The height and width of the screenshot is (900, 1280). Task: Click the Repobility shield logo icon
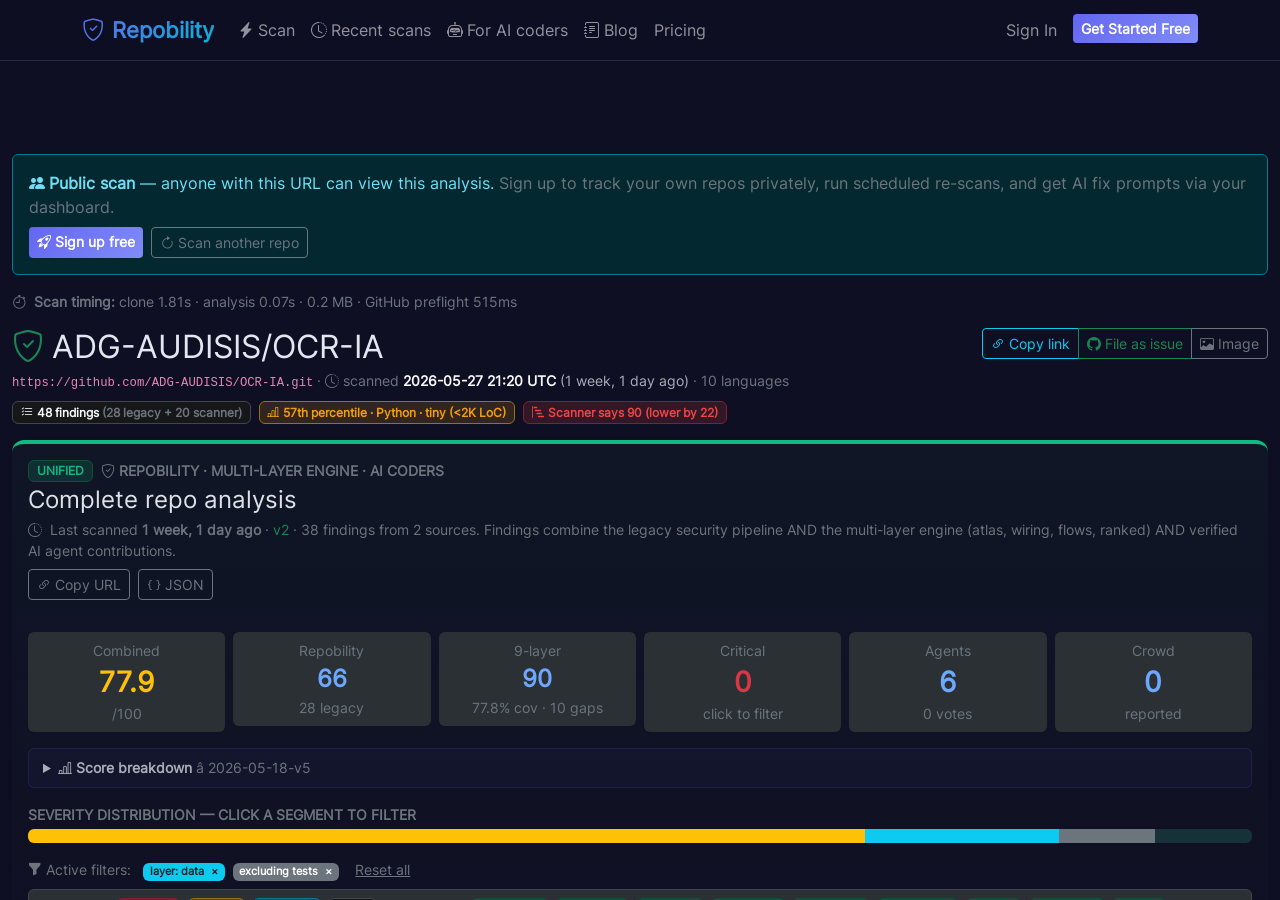coord(93,30)
